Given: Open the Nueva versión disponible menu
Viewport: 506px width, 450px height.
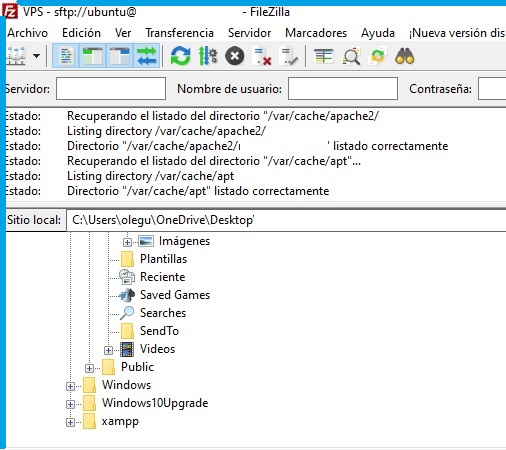Looking at the screenshot, I should pyautogui.click(x=457, y=33).
